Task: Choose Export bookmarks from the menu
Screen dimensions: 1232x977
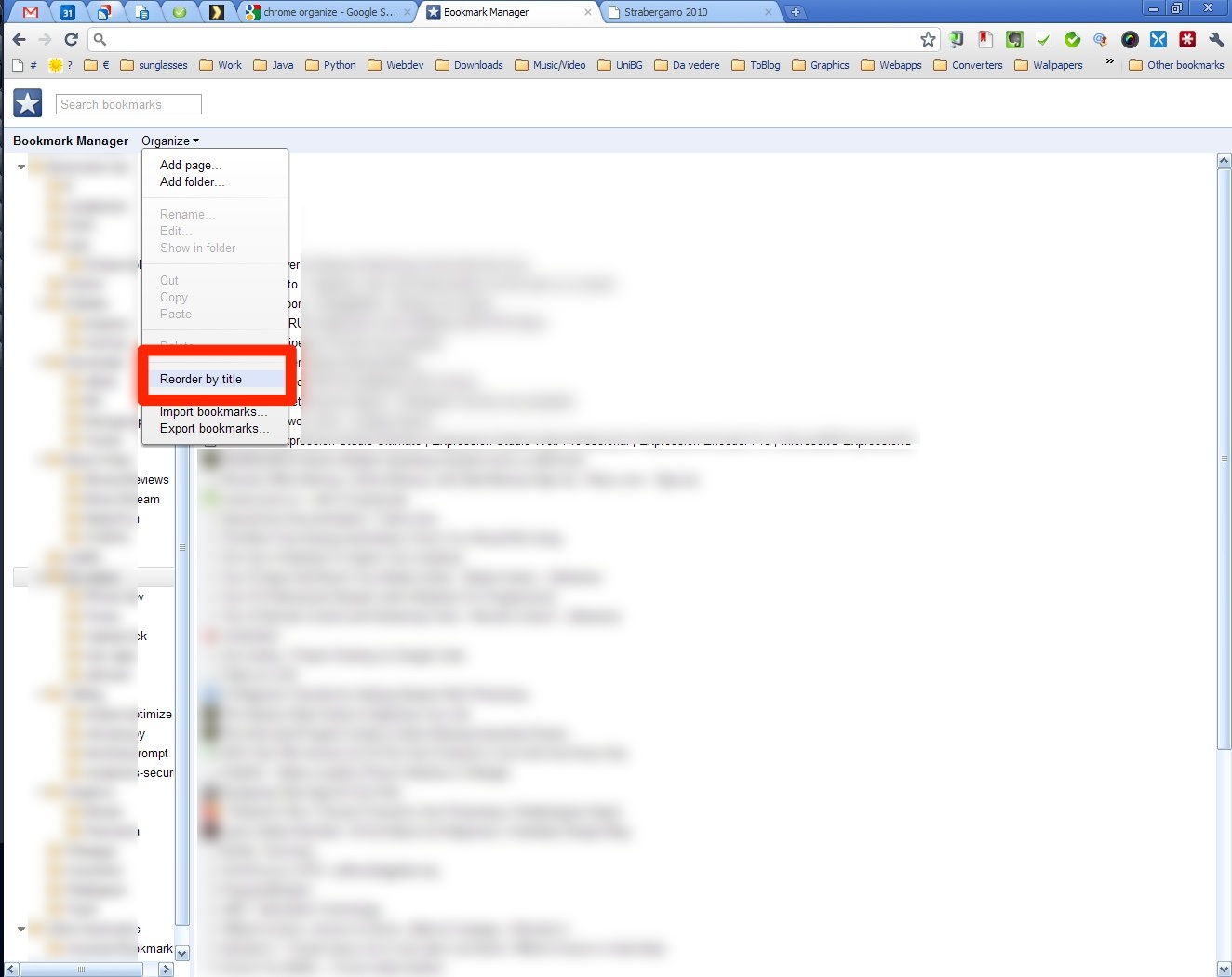Action: pos(213,428)
